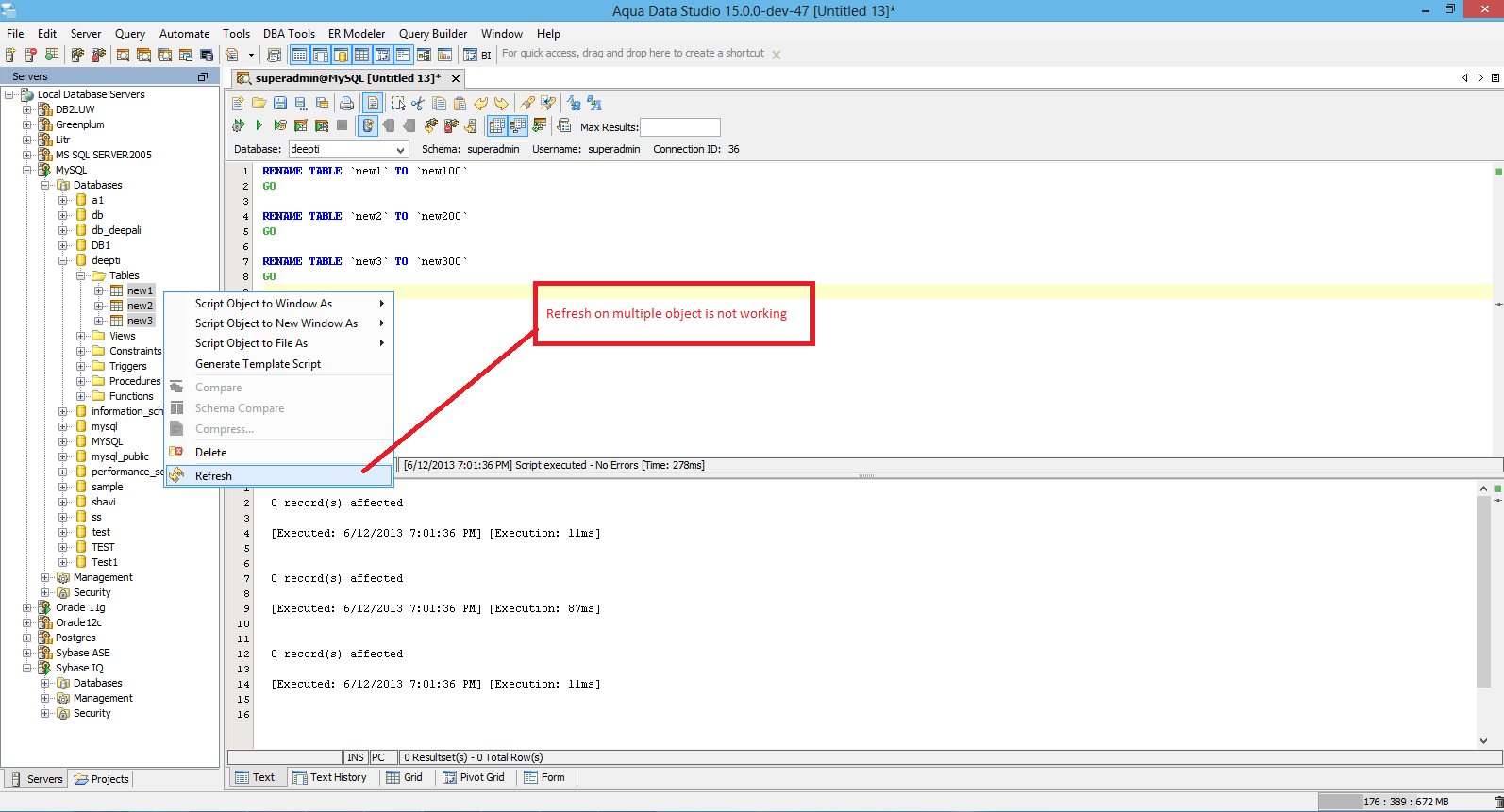The width and height of the screenshot is (1504, 812).
Task: Open Script Object to Window As submenu
Action: tap(278, 304)
